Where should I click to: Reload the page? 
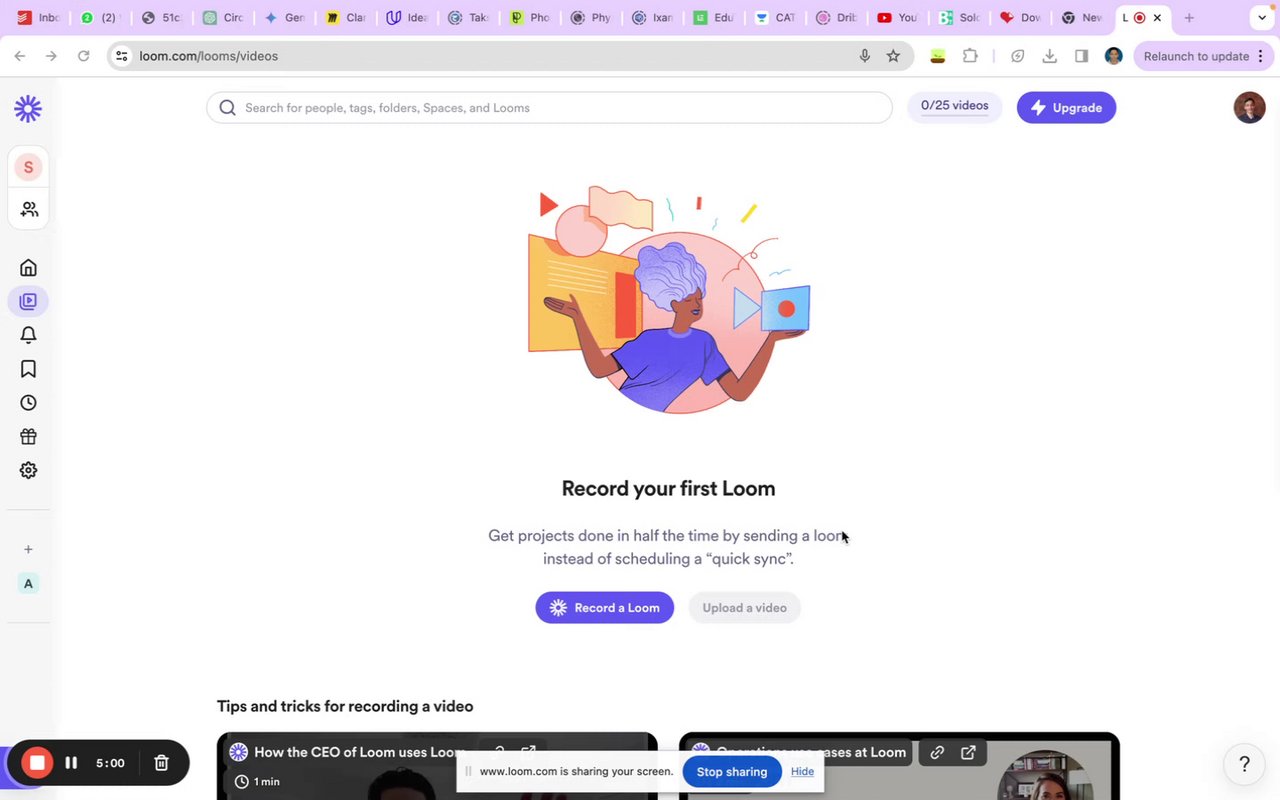(83, 56)
